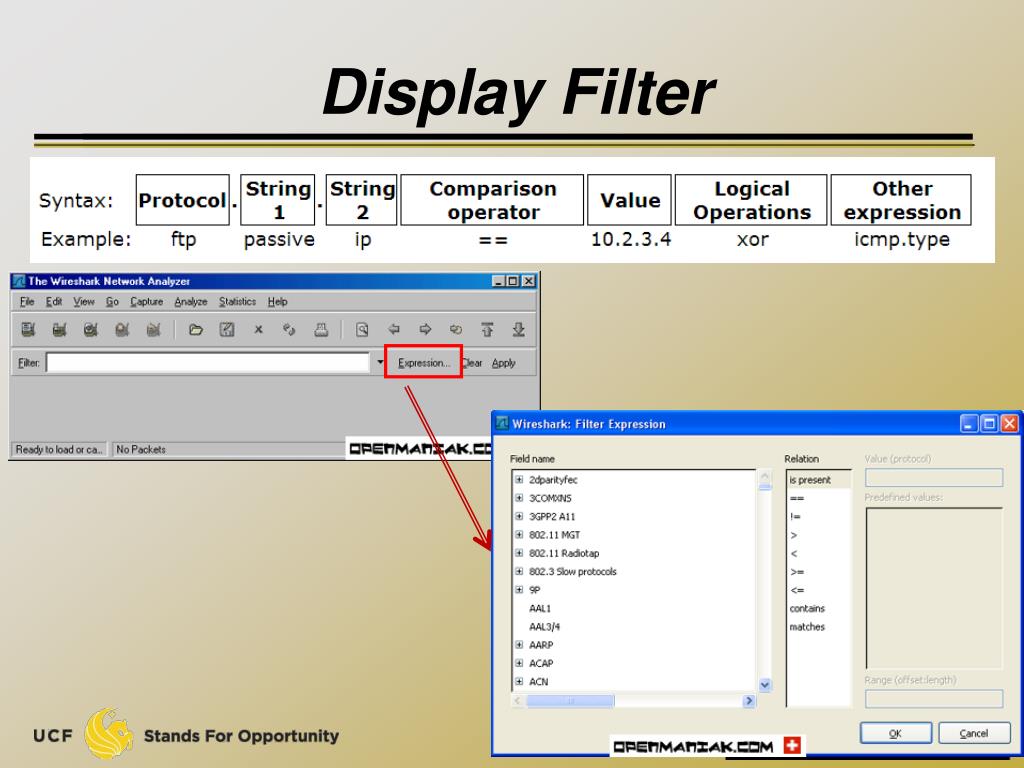Click the List capture interfaces toolbar icon
The width and height of the screenshot is (1024, 768).
click(x=28, y=330)
